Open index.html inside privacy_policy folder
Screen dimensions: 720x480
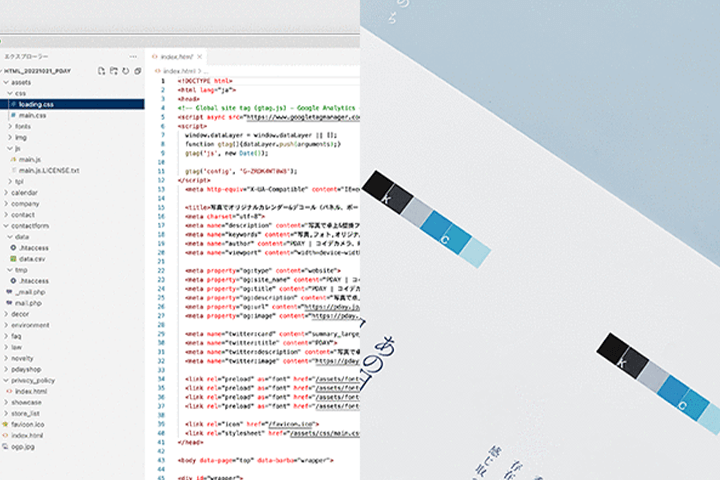[31, 391]
